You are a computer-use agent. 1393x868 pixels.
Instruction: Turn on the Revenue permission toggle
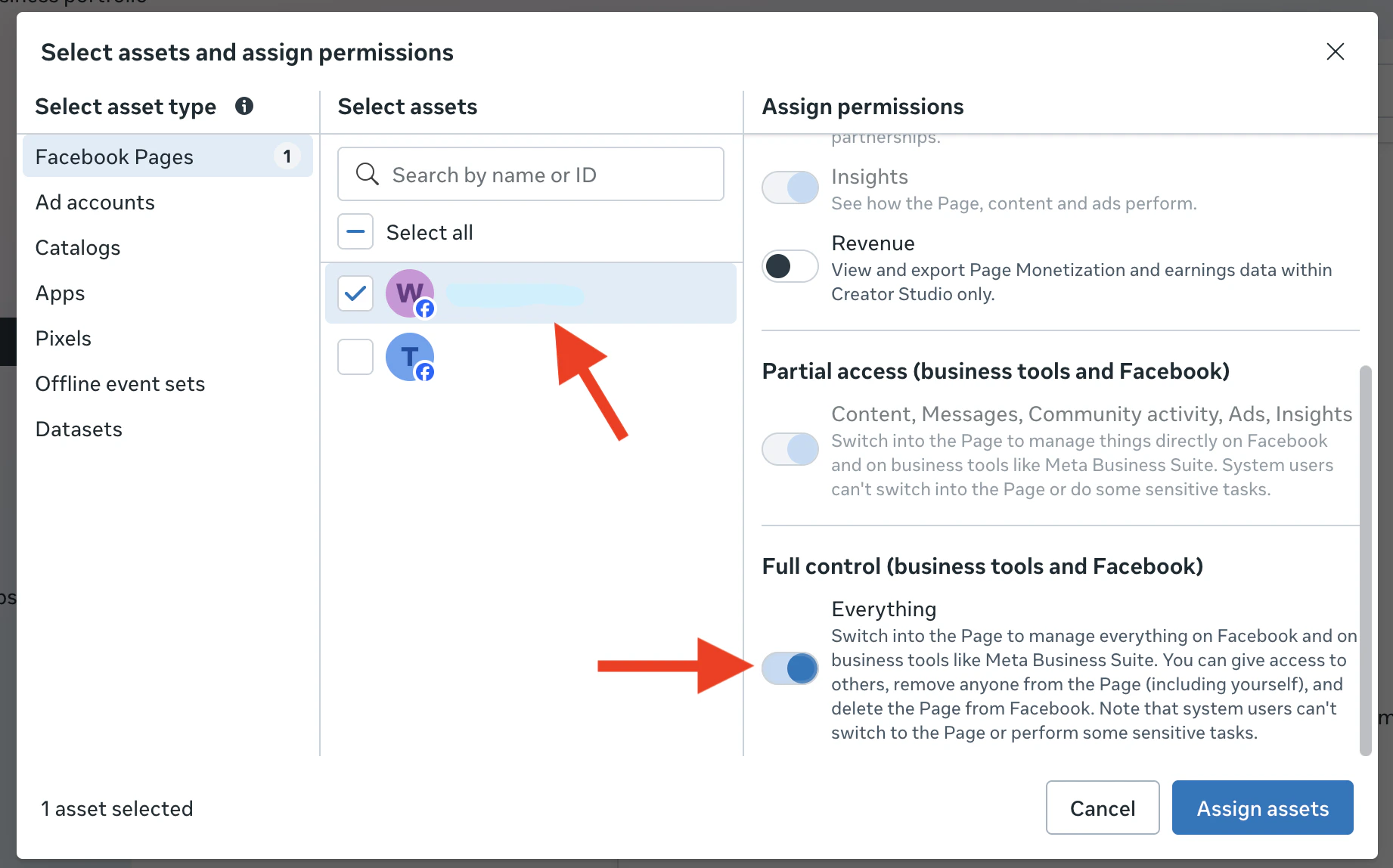tap(790, 266)
